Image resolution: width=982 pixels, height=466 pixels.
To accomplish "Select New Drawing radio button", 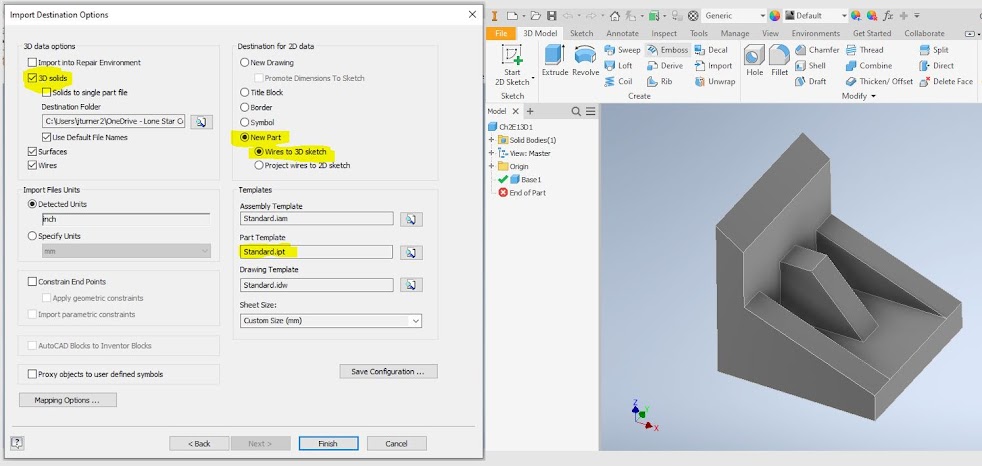I will [x=245, y=63].
